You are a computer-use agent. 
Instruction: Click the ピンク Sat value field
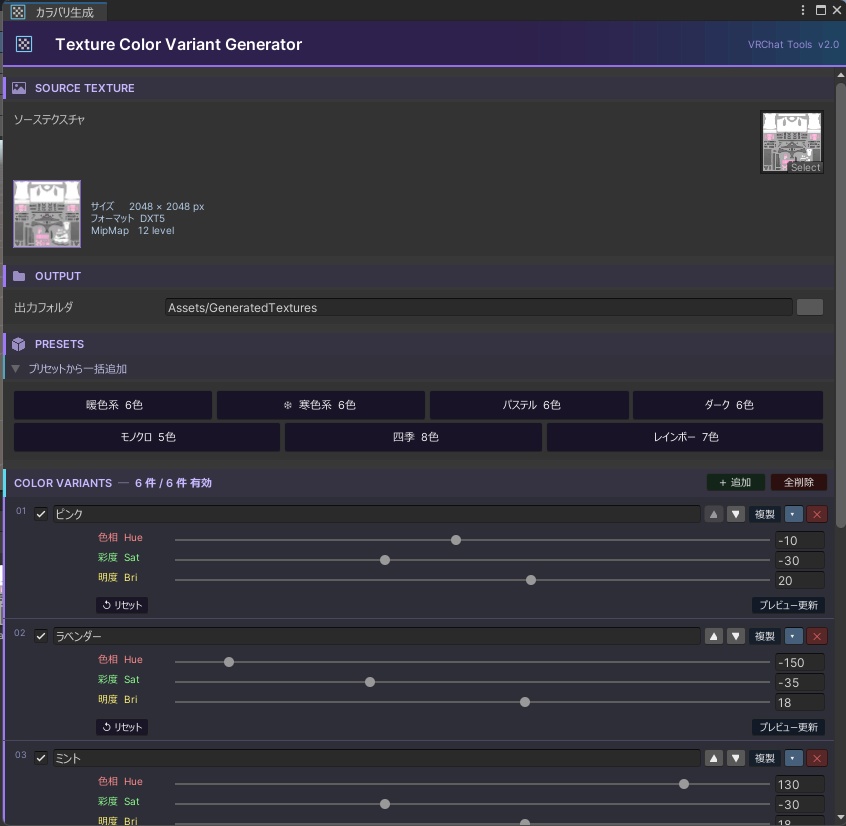[x=800, y=561]
